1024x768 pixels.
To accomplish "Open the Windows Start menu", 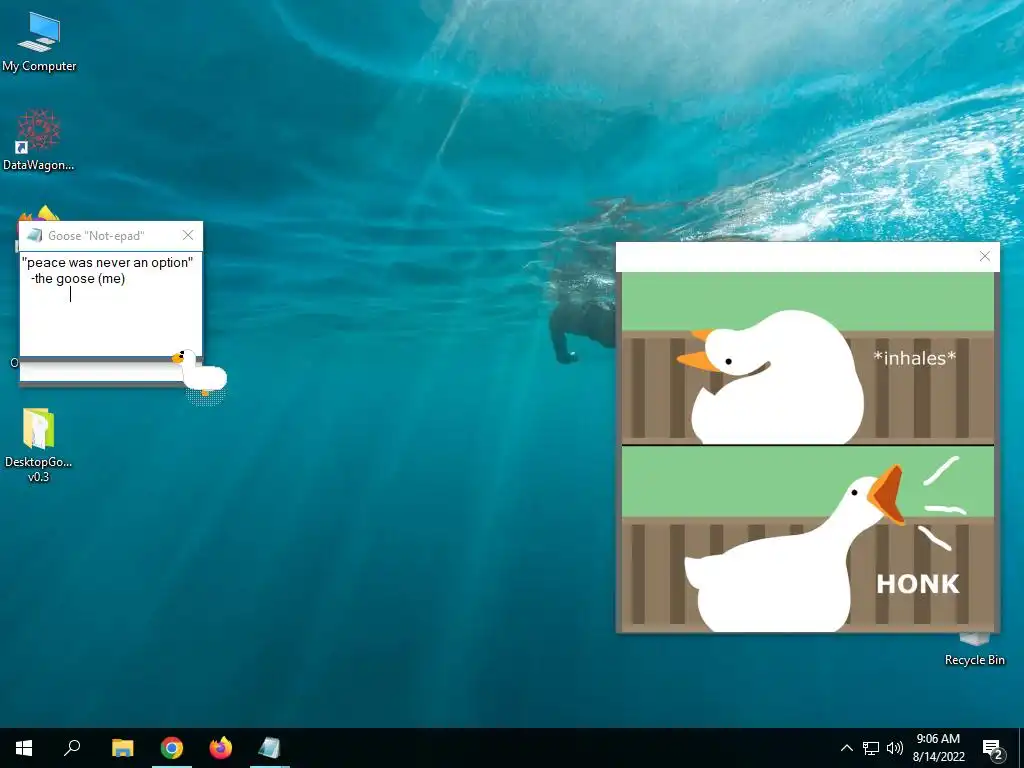I will point(24,748).
